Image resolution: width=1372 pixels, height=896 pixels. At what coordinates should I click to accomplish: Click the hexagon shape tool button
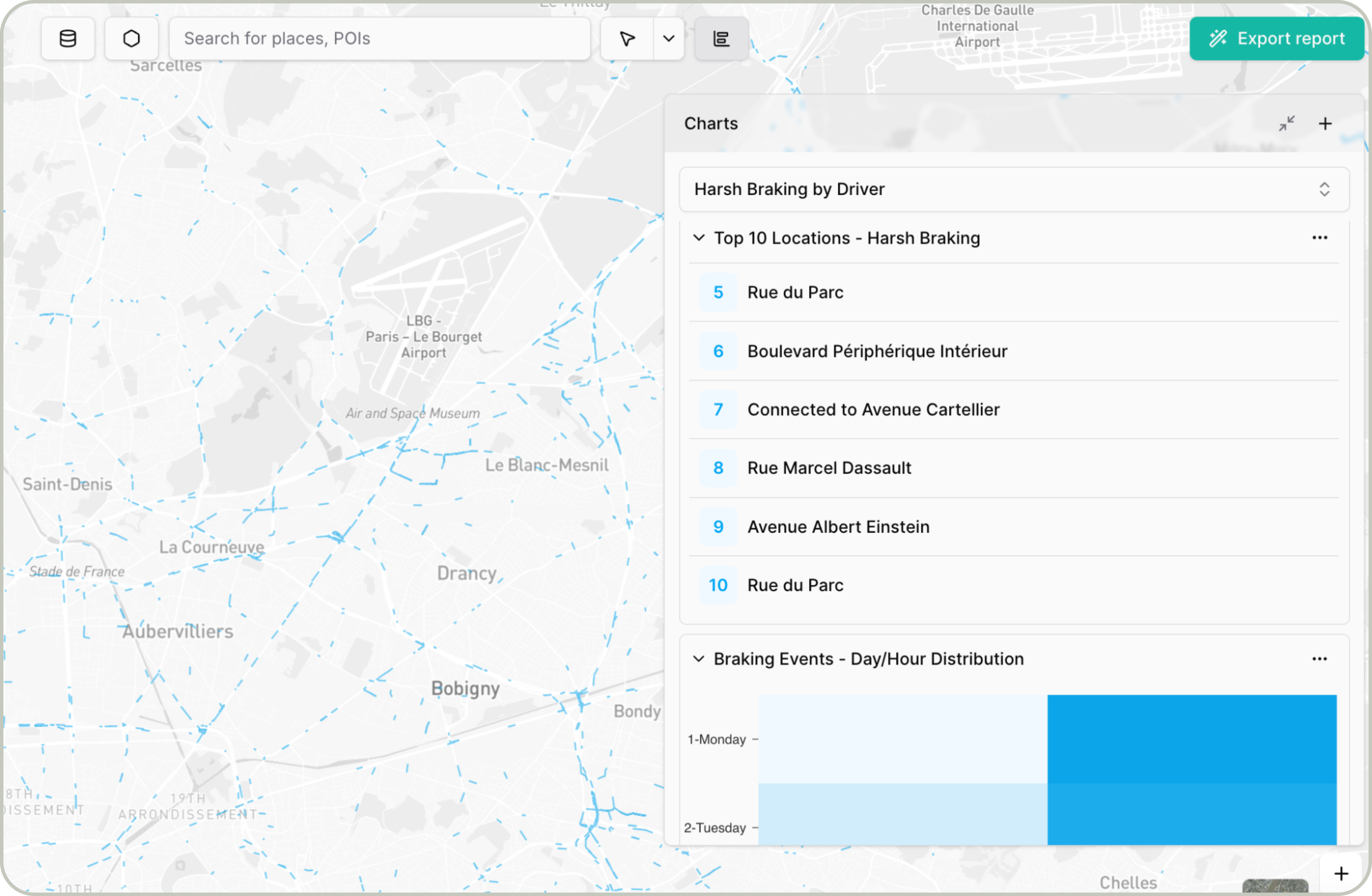[x=132, y=39]
